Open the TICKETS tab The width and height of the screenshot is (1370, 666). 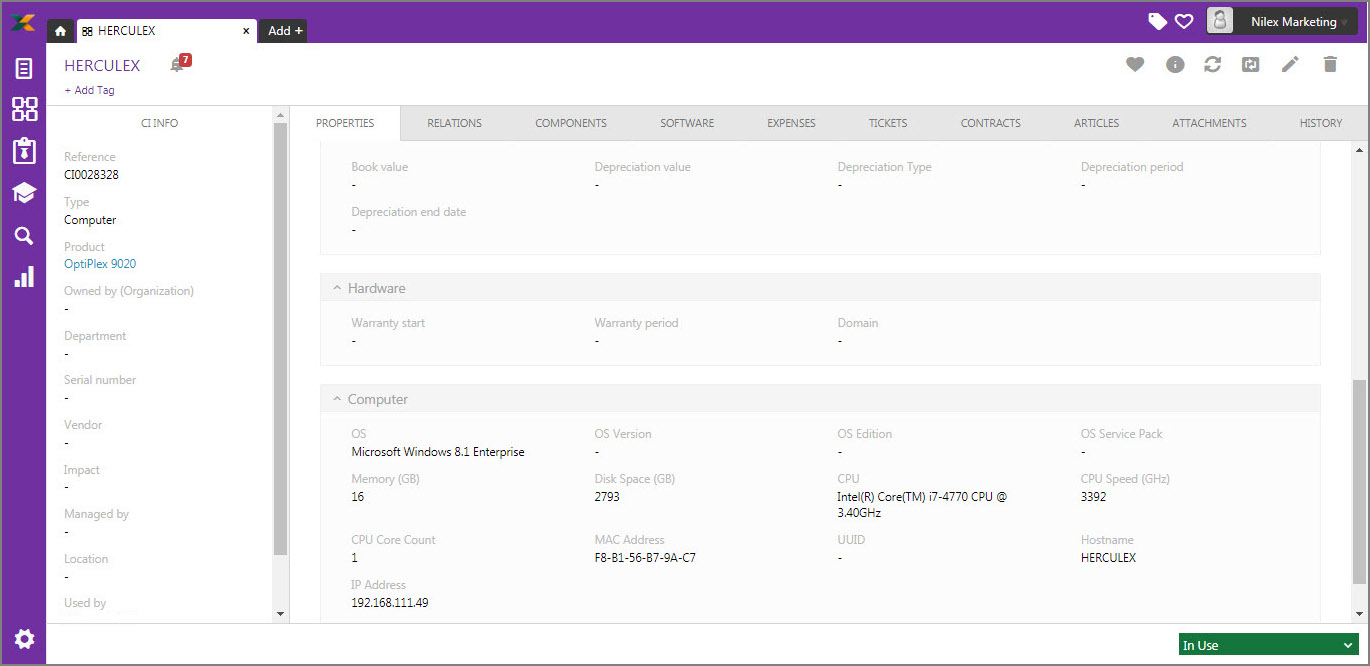[888, 123]
